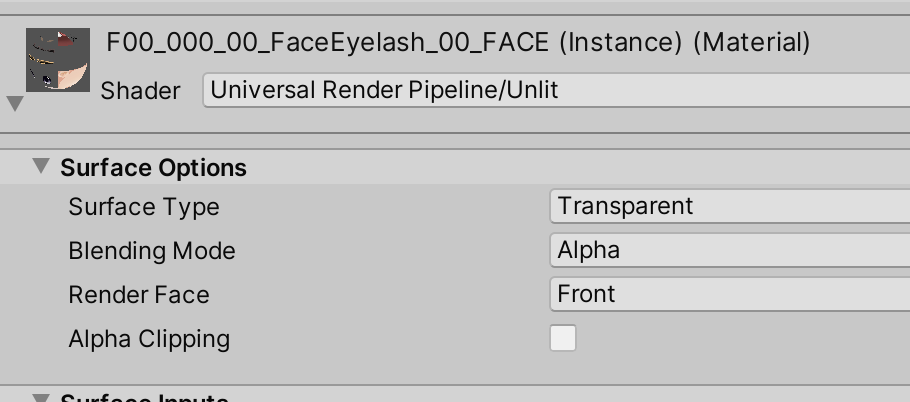Click the (Instance) text in the header

pyautogui.click(x=620, y=42)
